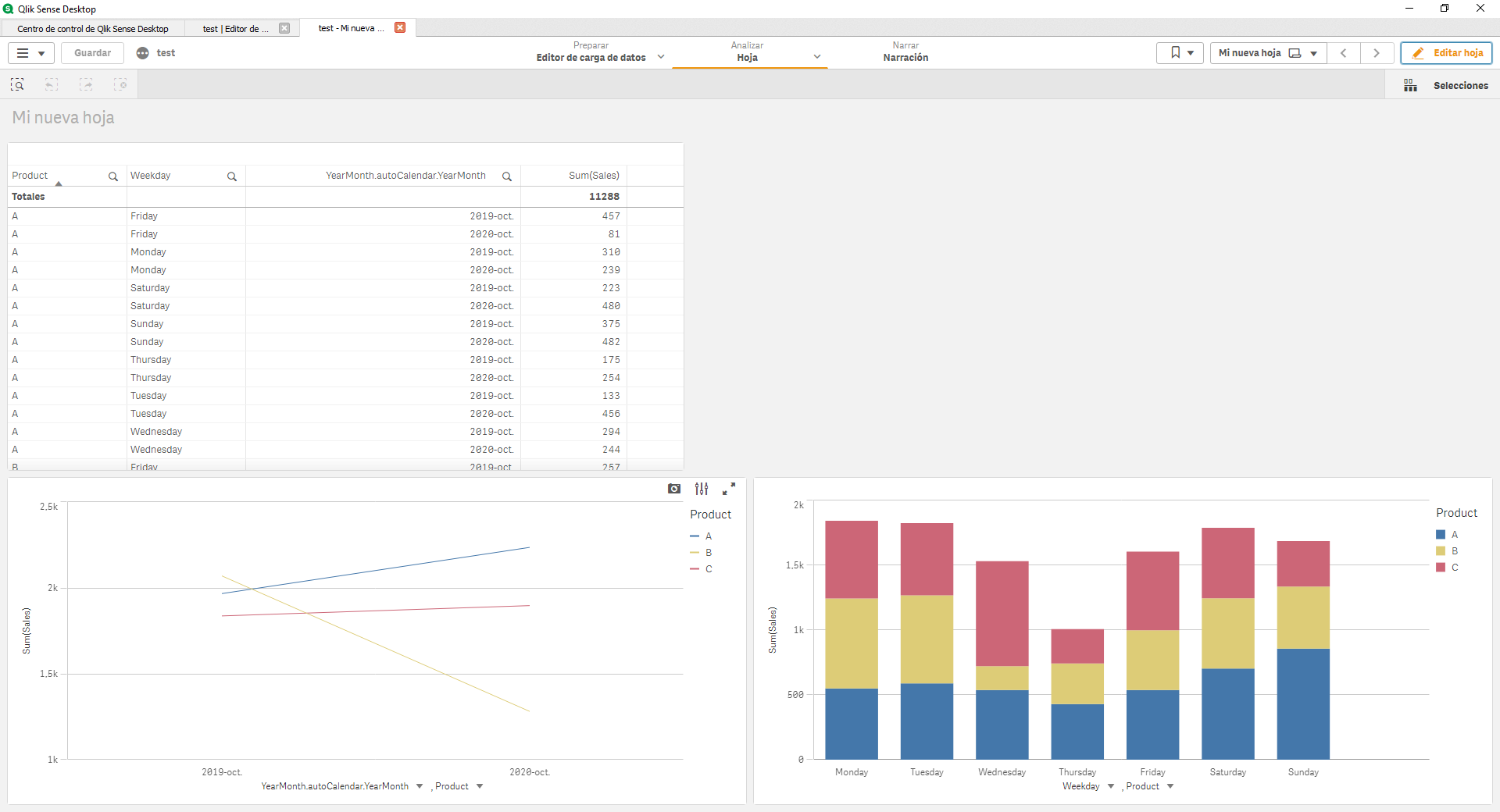Click the blue A color swatch in legend
Screen dimensions: 1500x812
pos(1439,535)
